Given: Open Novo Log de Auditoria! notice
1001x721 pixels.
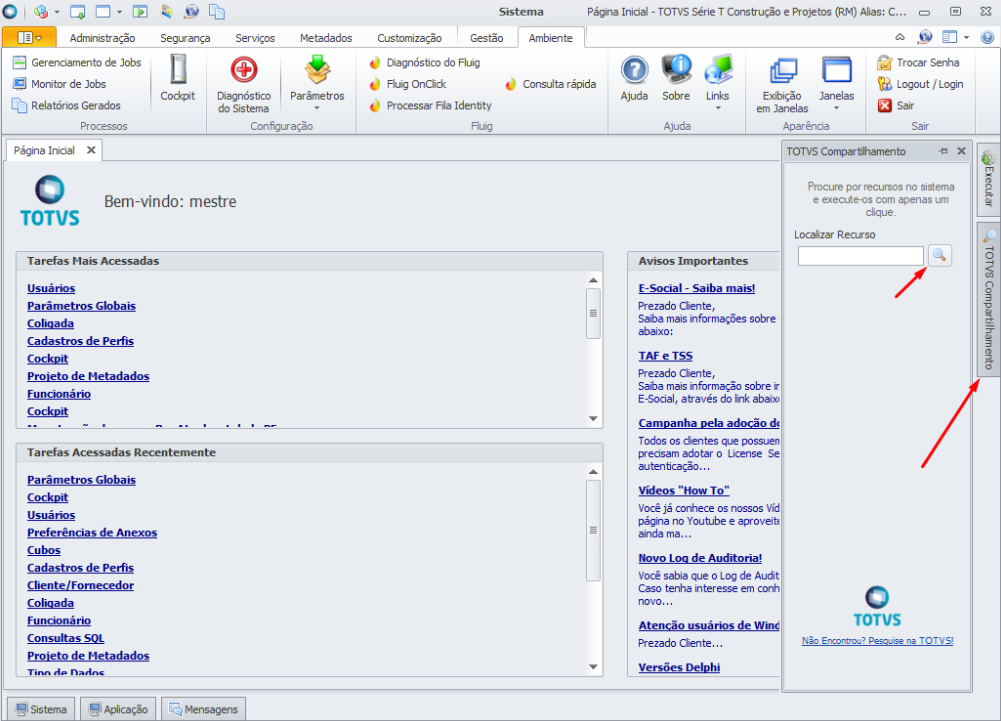Looking at the screenshot, I should (700, 558).
